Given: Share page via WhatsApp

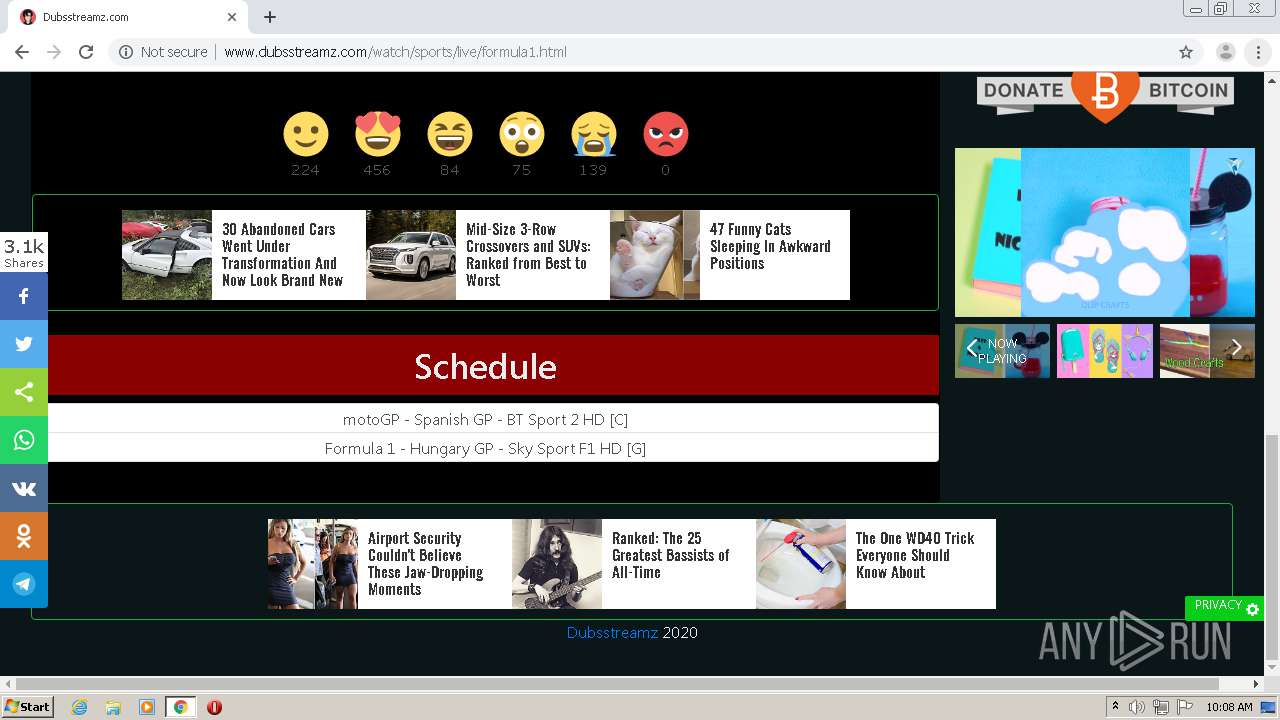Looking at the screenshot, I should (x=24, y=440).
